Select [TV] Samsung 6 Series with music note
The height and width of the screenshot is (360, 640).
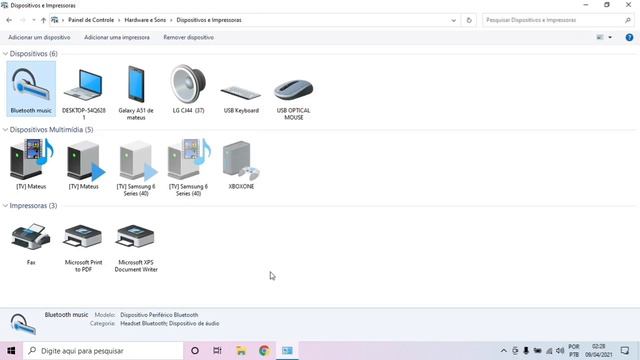(x=188, y=167)
